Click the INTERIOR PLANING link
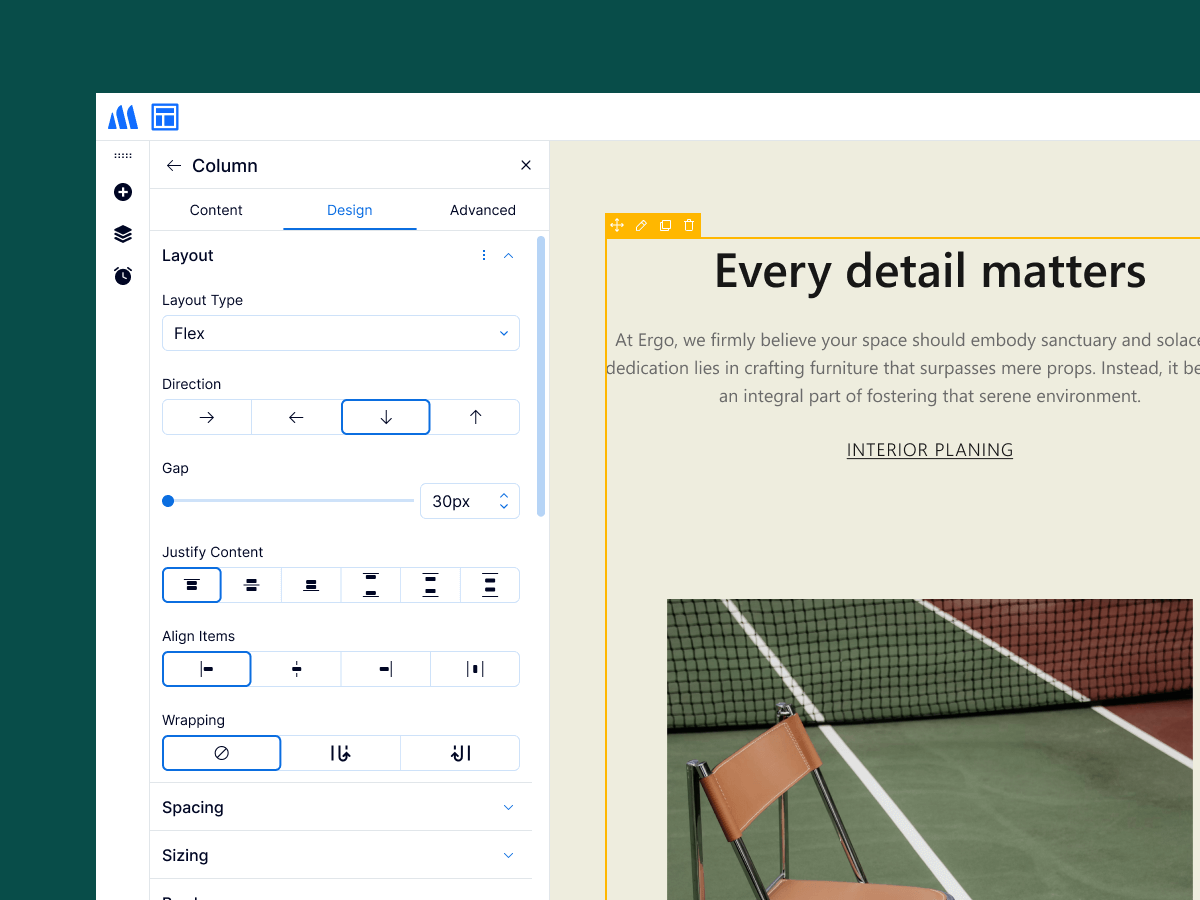The image size is (1200, 900). [929, 450]
